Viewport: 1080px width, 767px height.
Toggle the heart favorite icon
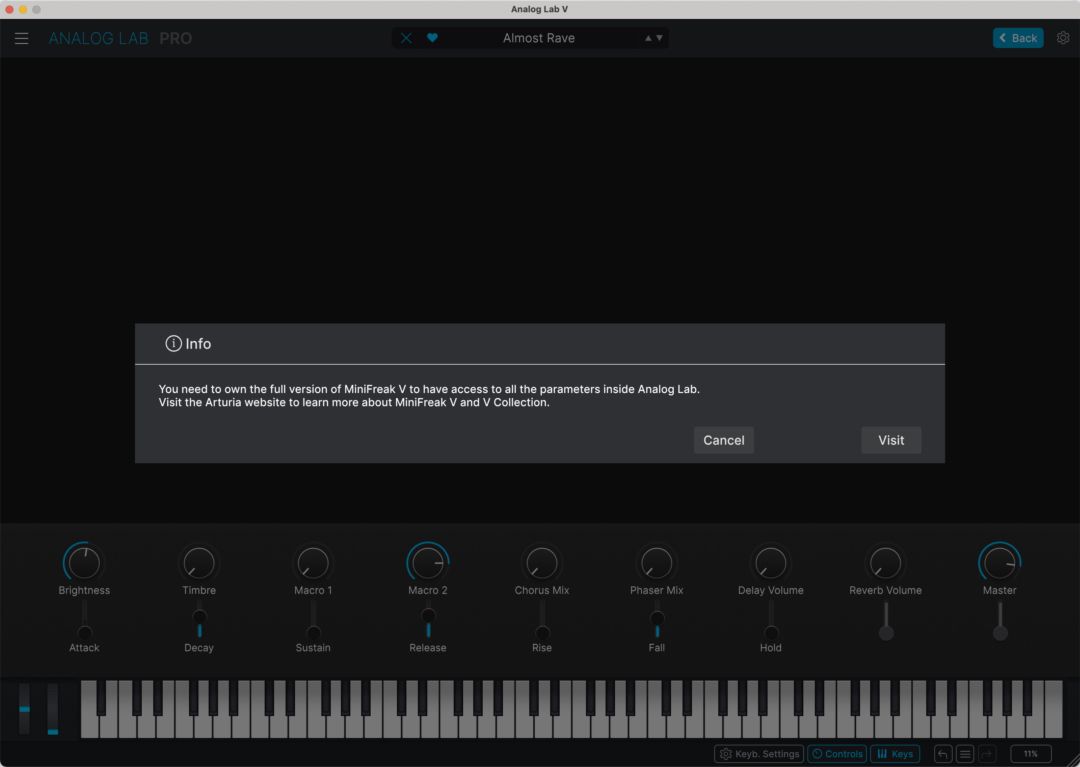click(x=432, y=38)
